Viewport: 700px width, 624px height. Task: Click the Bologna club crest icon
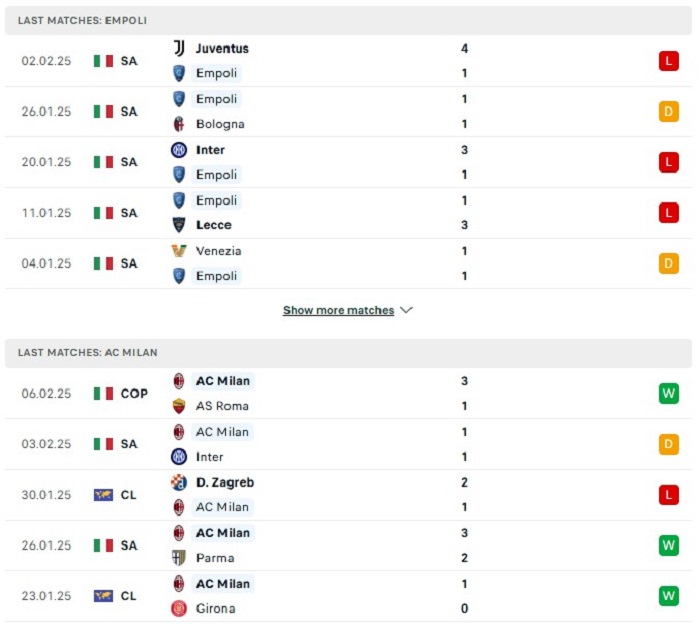[179, 124]
